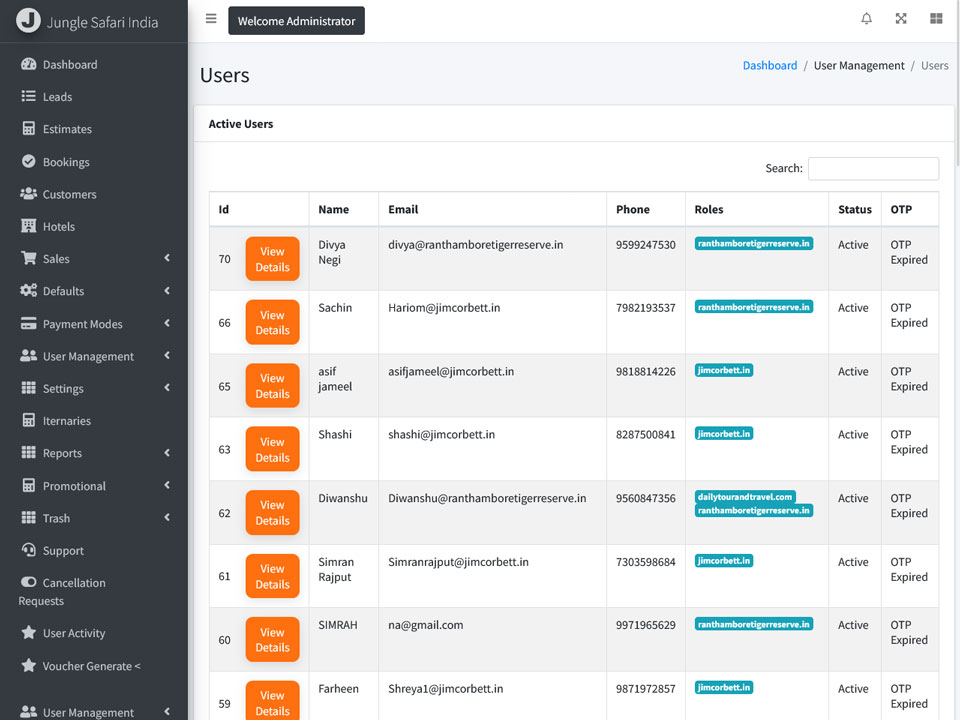The image size is (960, 720).
Task: Click the jimcorbett.in badge for Shashi
Action: 724,433
